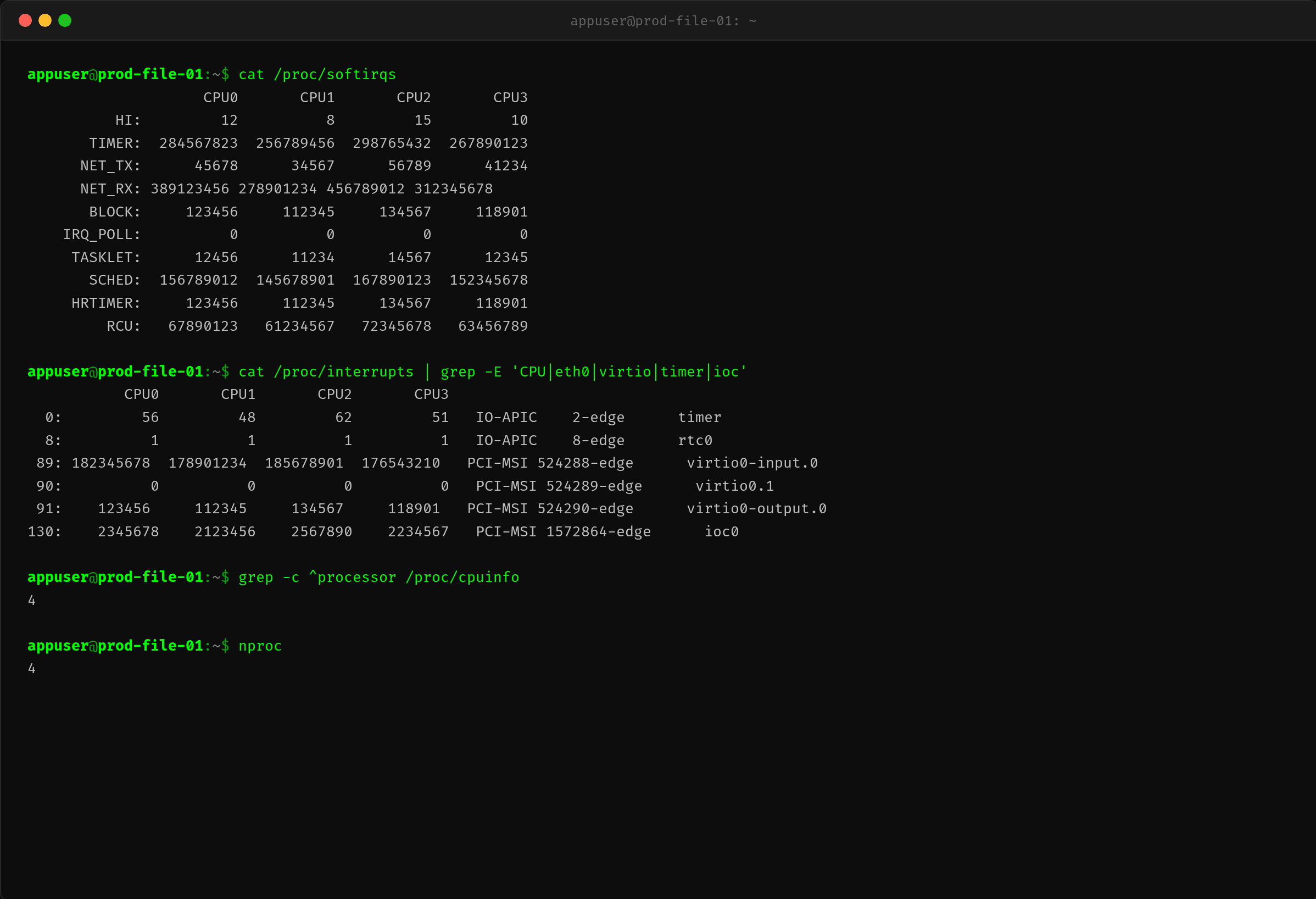Image resolution: width=1316 pixels, height=899 pixels.
Task: Click the '524290-edge' text
Action: pyautogui.click(x=585, y=509)
